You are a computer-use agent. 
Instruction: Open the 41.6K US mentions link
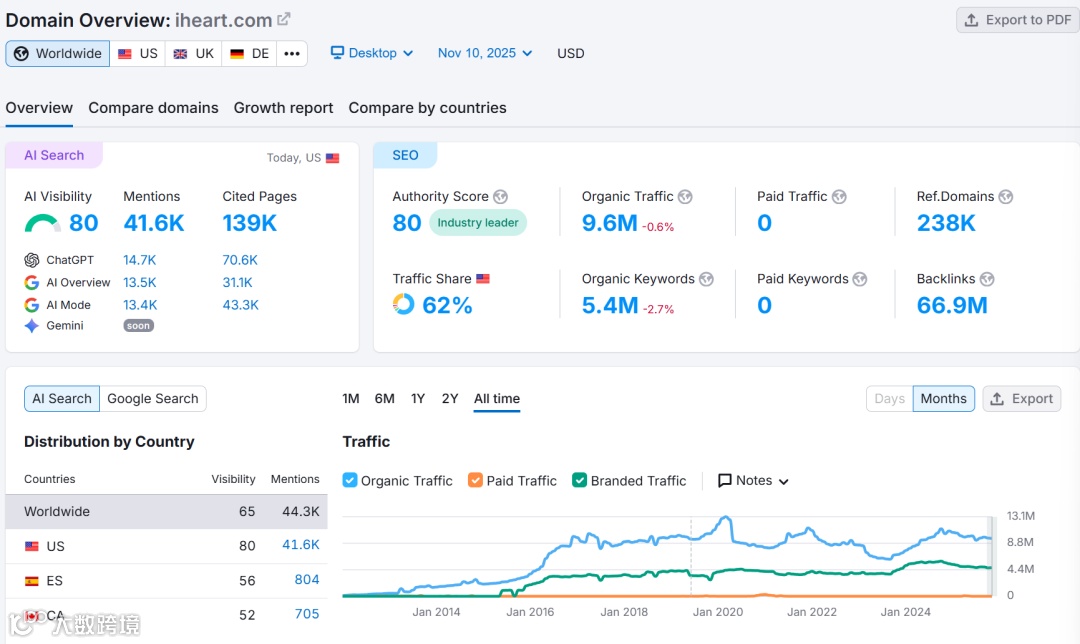click(301, 545)
